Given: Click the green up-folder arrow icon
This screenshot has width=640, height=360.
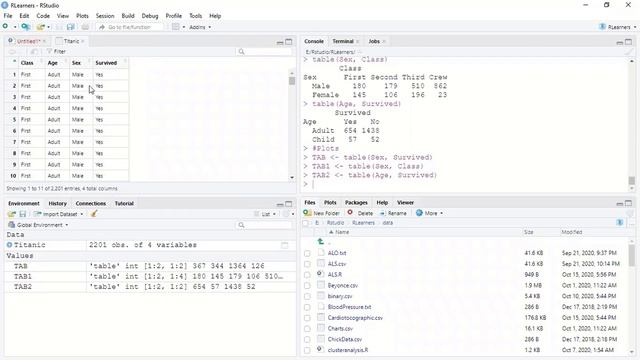Looking at the screenshot, I should tap(321, 242).
